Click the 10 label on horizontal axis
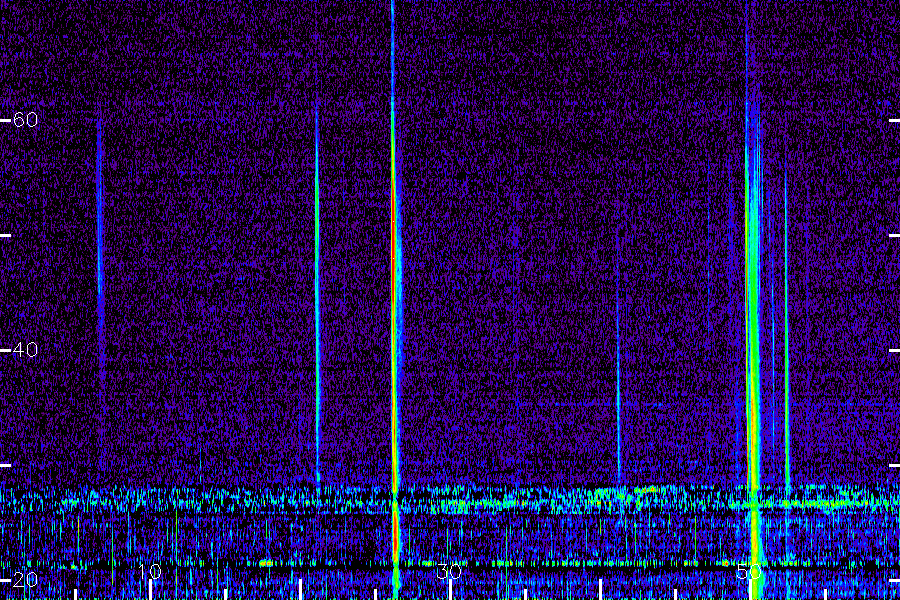 point(150,572)
